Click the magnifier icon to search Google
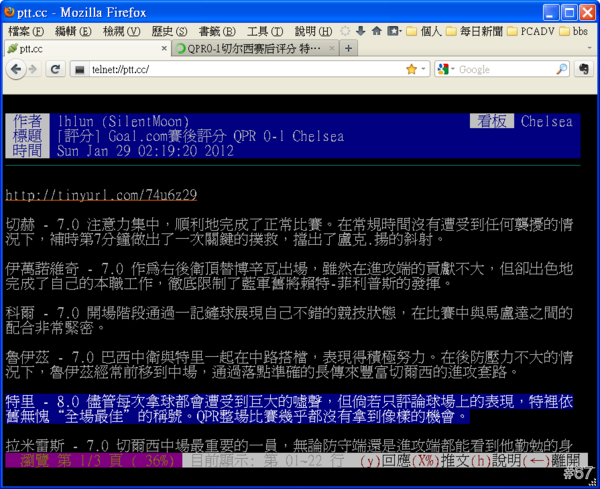The width and height of the screenshot is (600, 489). coord(561,69)
